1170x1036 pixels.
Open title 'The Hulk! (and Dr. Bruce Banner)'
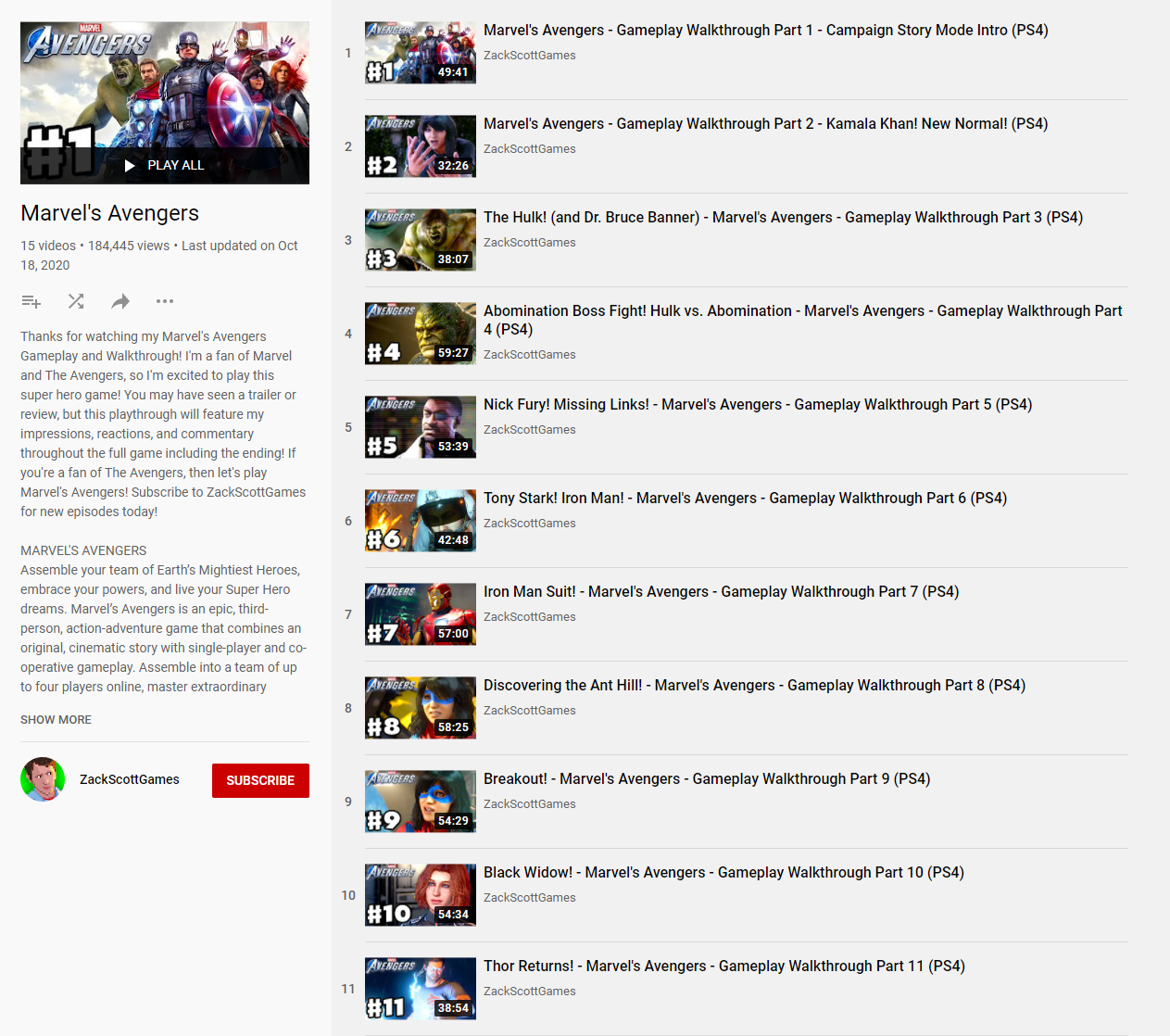(x=783, y=218)
